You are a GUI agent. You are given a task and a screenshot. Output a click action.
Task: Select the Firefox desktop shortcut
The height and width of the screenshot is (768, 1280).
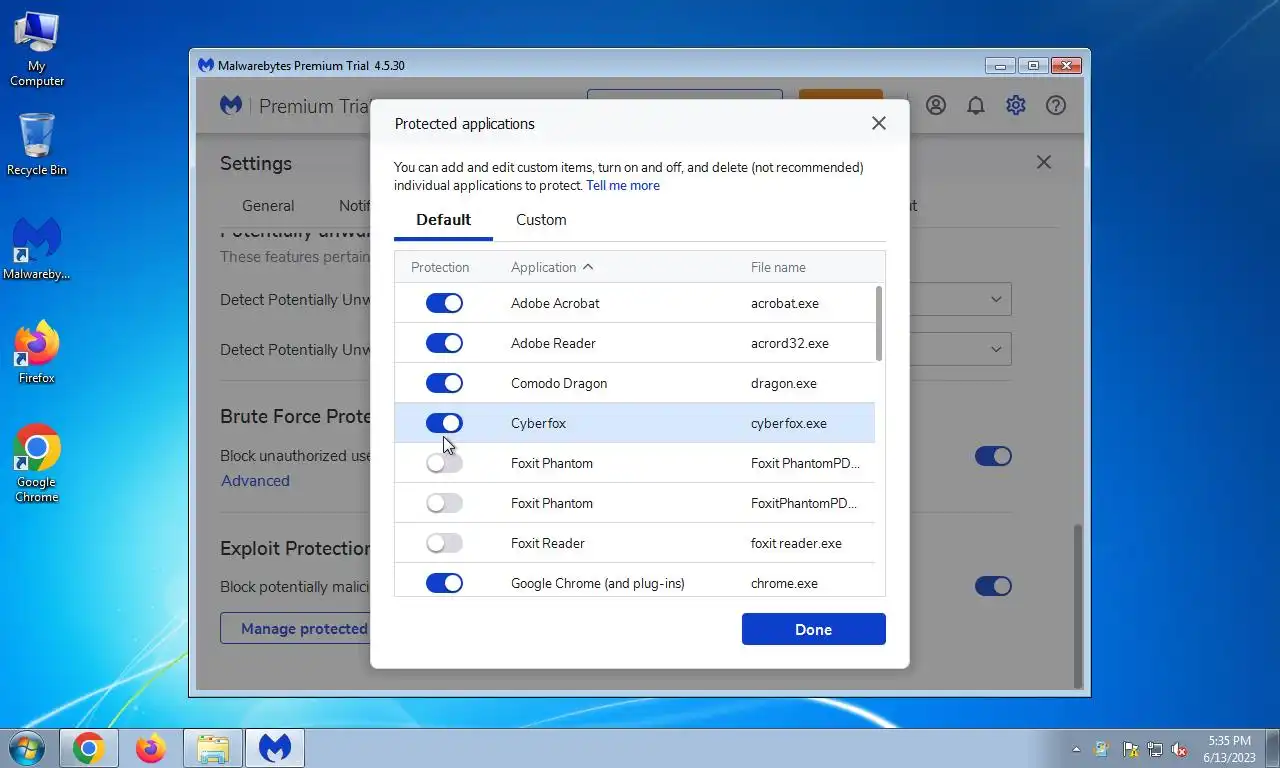(37, 353)
